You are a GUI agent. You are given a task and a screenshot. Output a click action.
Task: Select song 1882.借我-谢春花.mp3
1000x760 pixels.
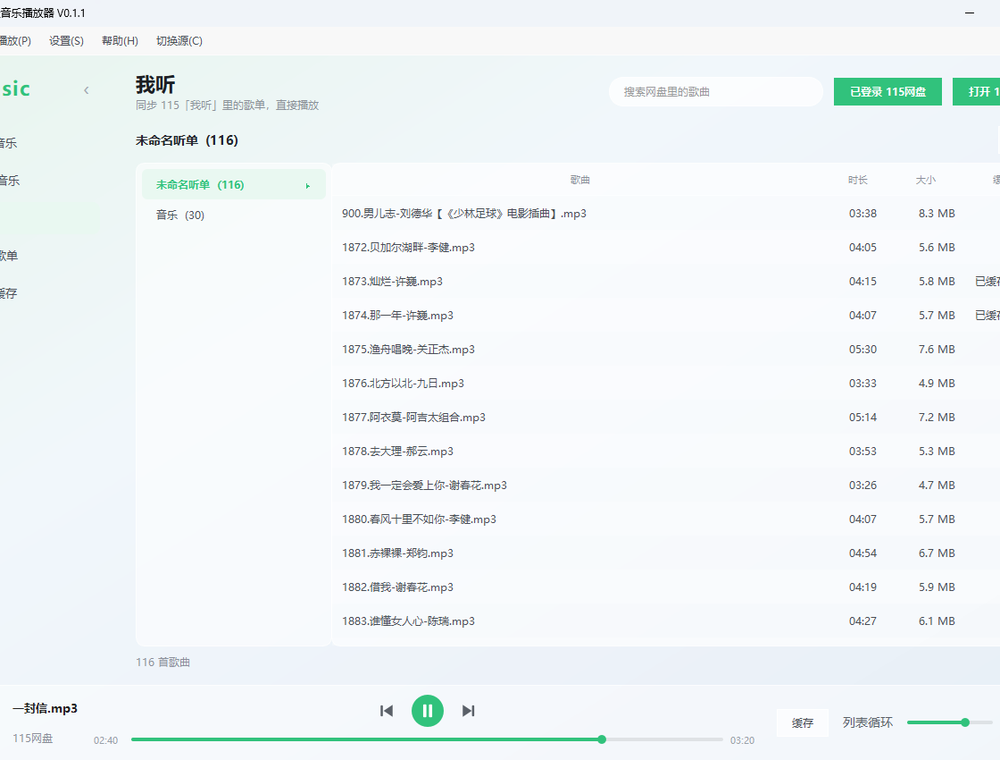click(x=666, y=587)
